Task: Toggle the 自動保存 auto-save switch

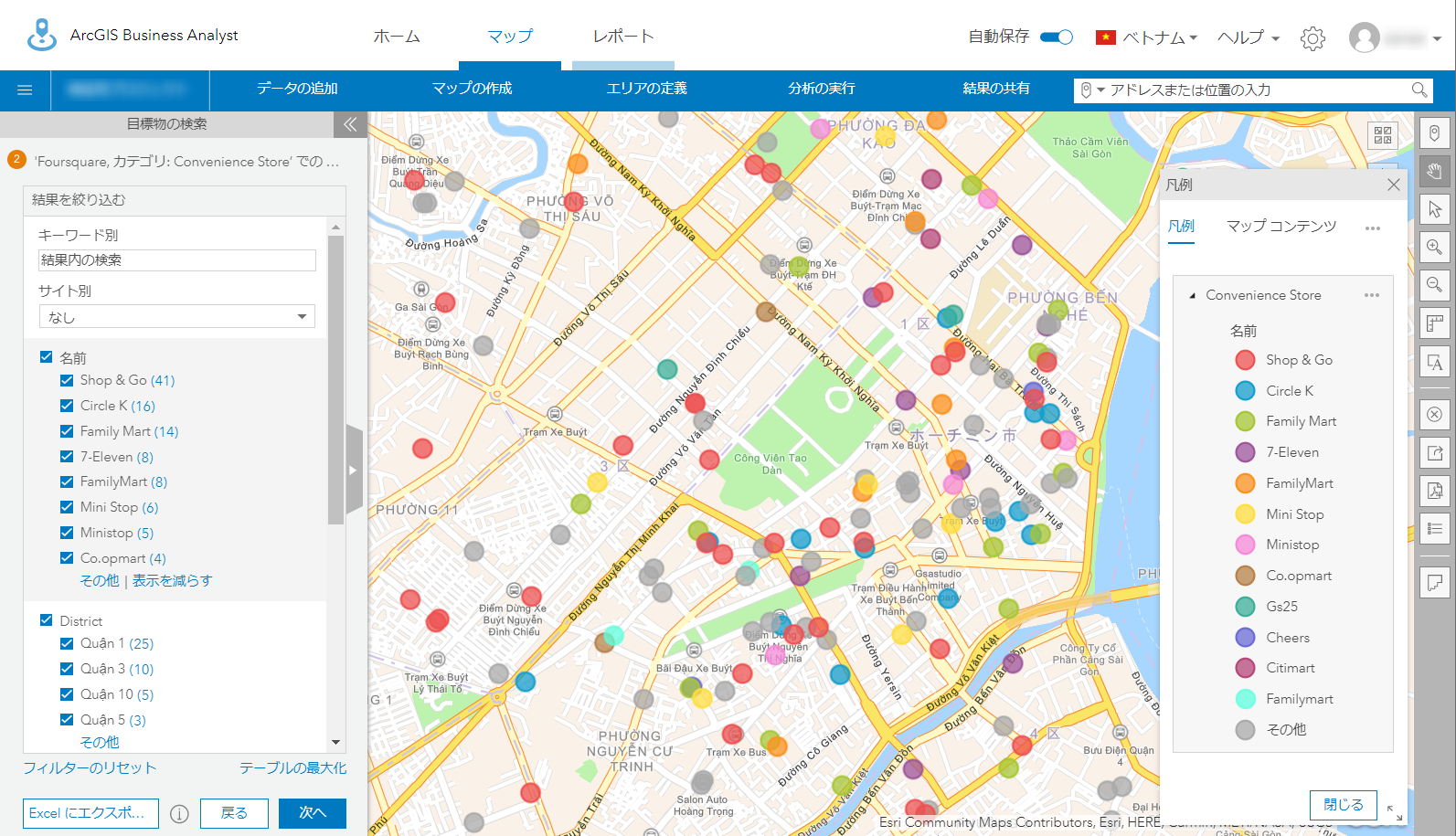Action: (x=1057, y=37)
